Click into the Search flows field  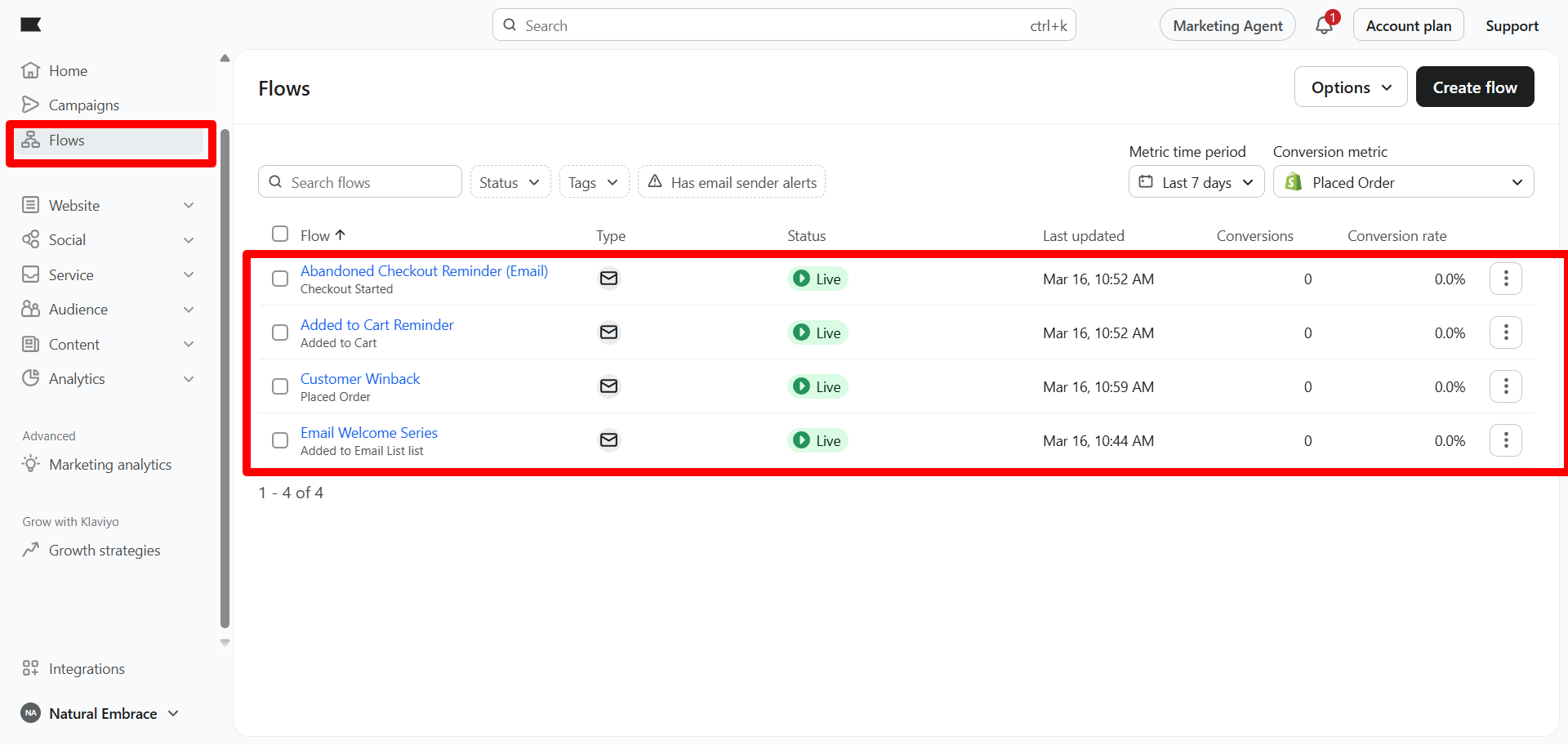(x=367, y=182)
